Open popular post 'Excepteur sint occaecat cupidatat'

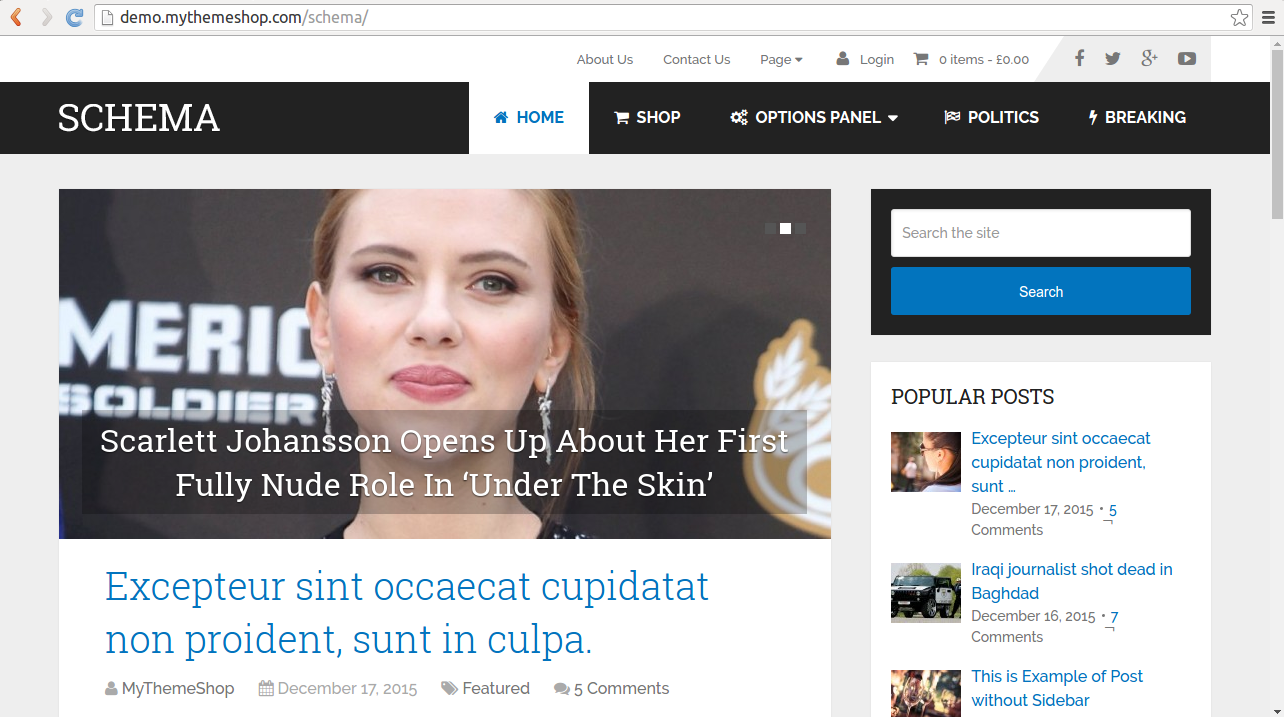click(x=1061, y=462)
